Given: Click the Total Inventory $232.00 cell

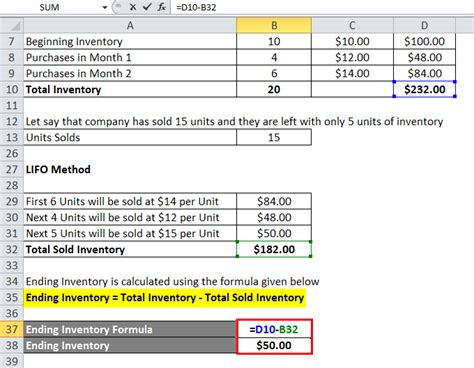Looking at the screenshot, I should pos(424,89).
